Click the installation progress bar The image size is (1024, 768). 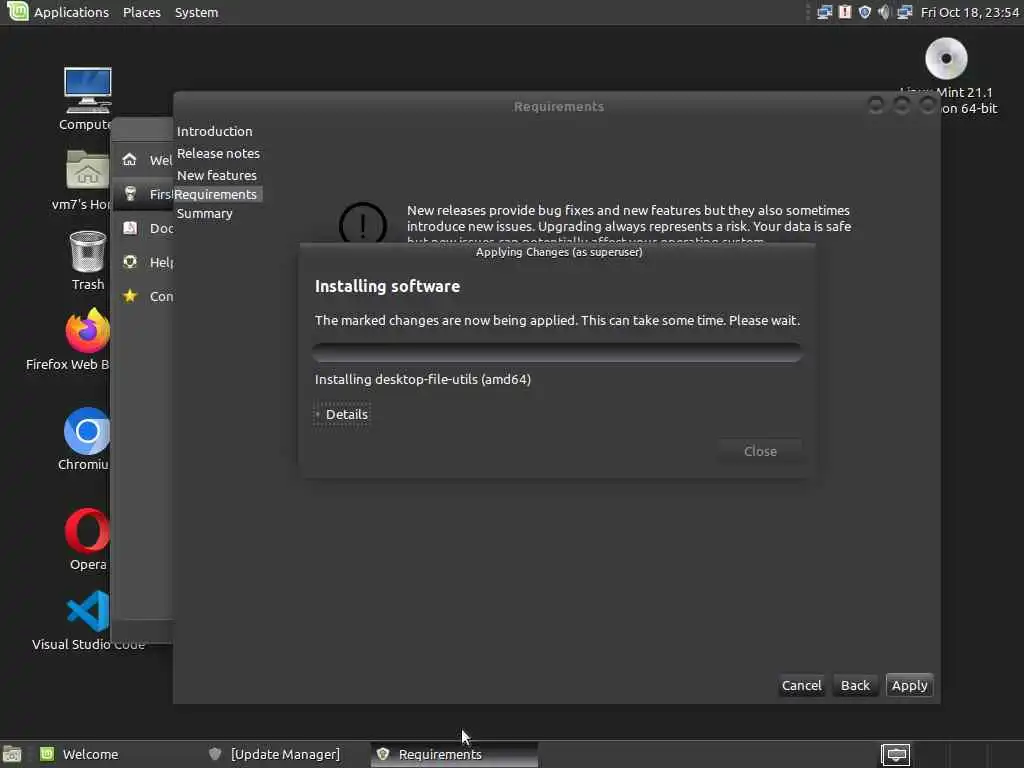click(x=557, y=353)
